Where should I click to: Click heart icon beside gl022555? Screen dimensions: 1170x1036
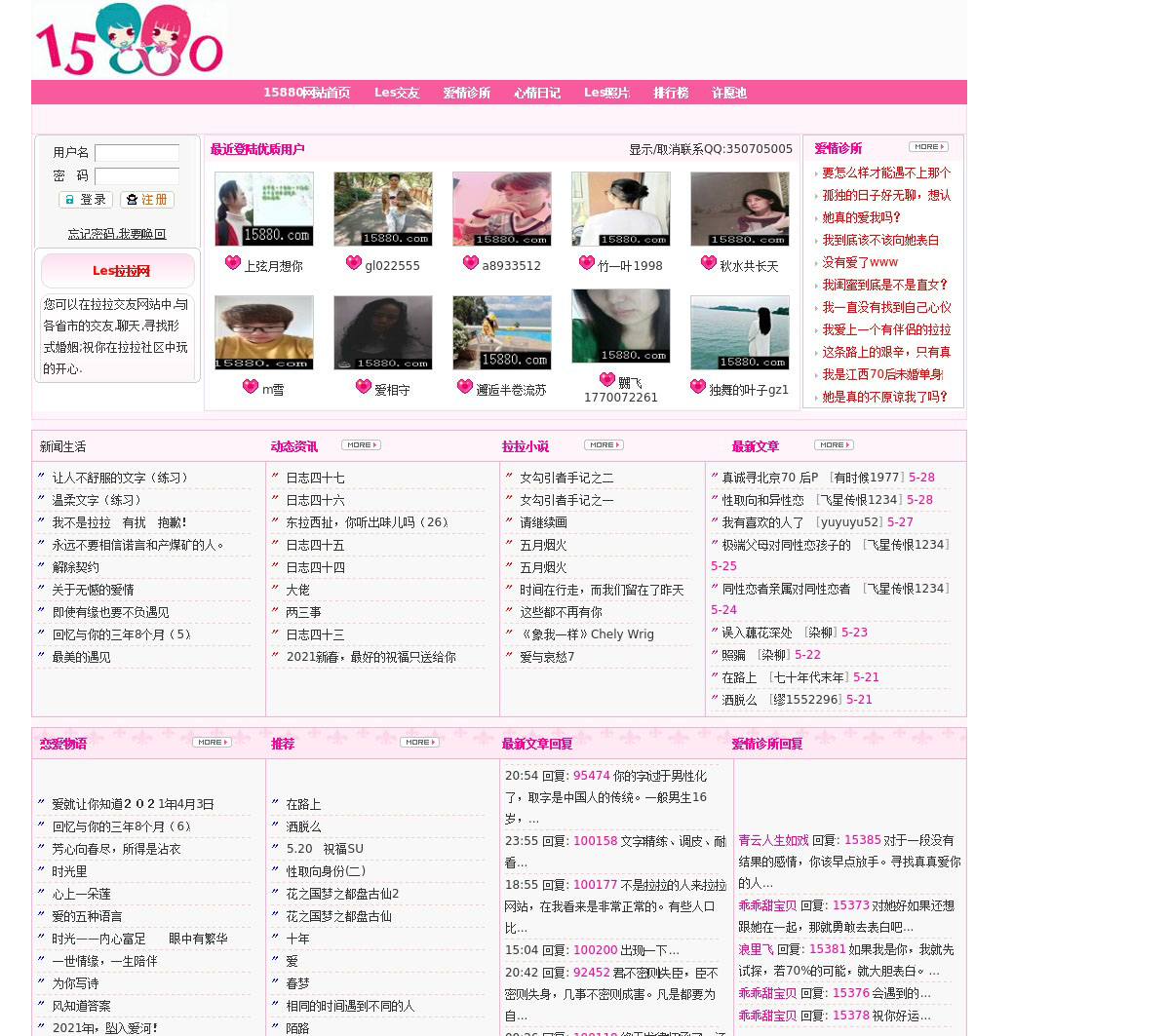click(353, 263)
